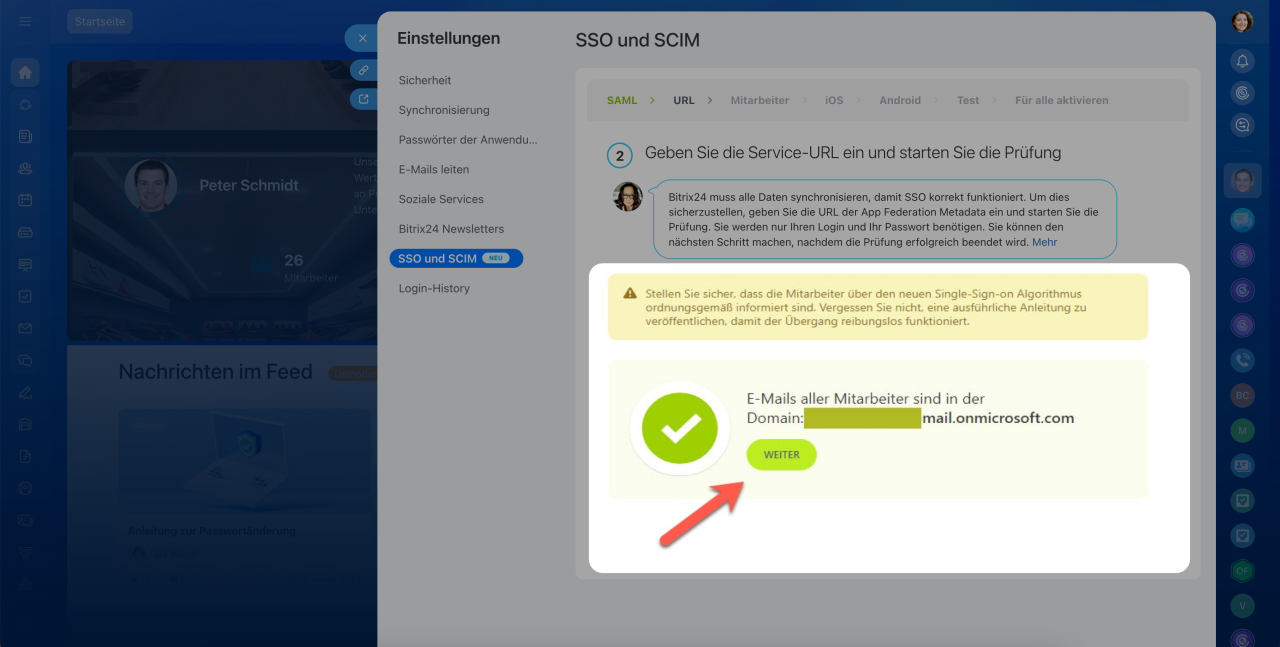Open the contact card icon in right bar
Screen dimensions: 1280x647
(x=1242, y=465)
